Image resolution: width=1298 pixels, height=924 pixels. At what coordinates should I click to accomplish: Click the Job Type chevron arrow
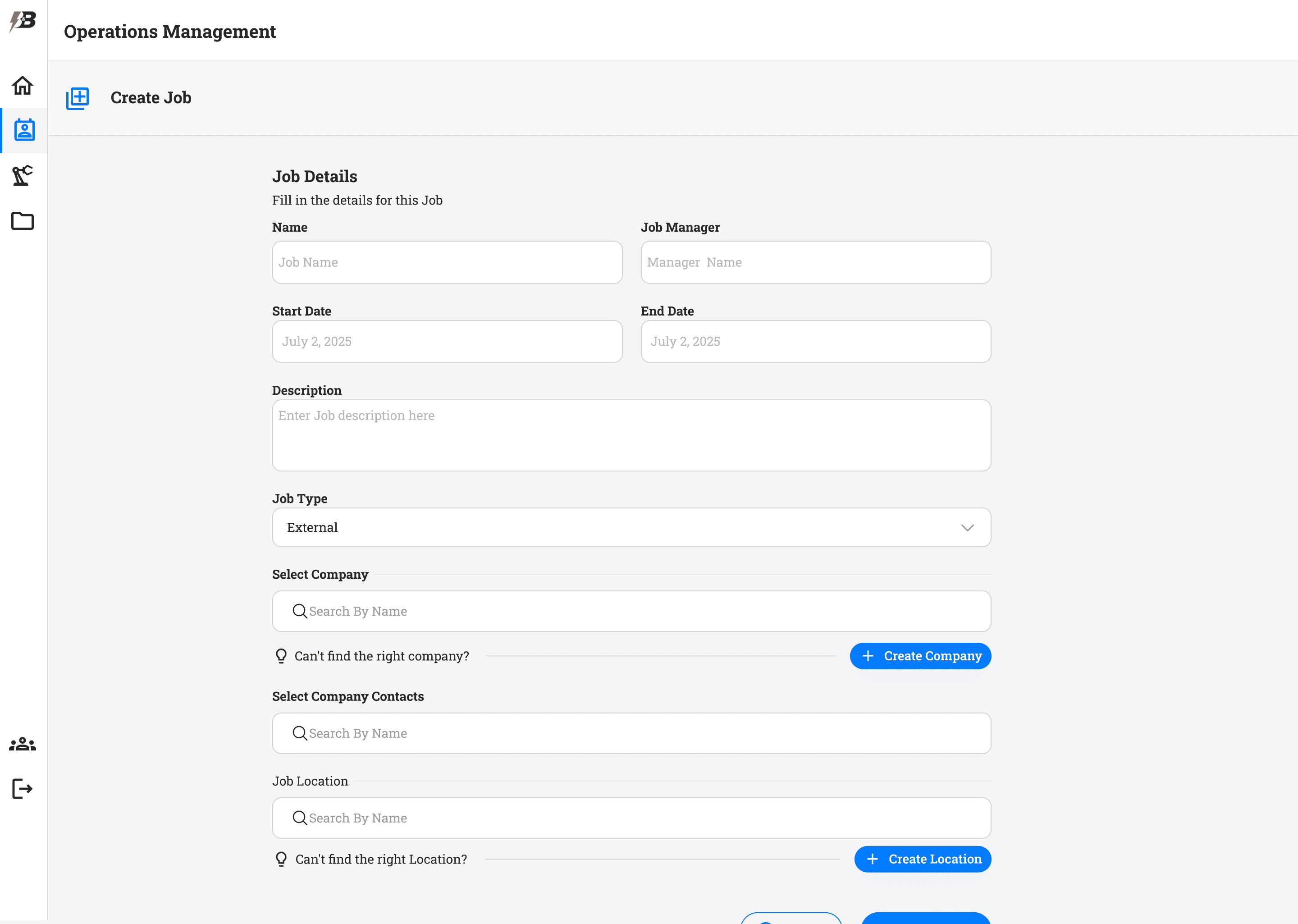[967, 528]
